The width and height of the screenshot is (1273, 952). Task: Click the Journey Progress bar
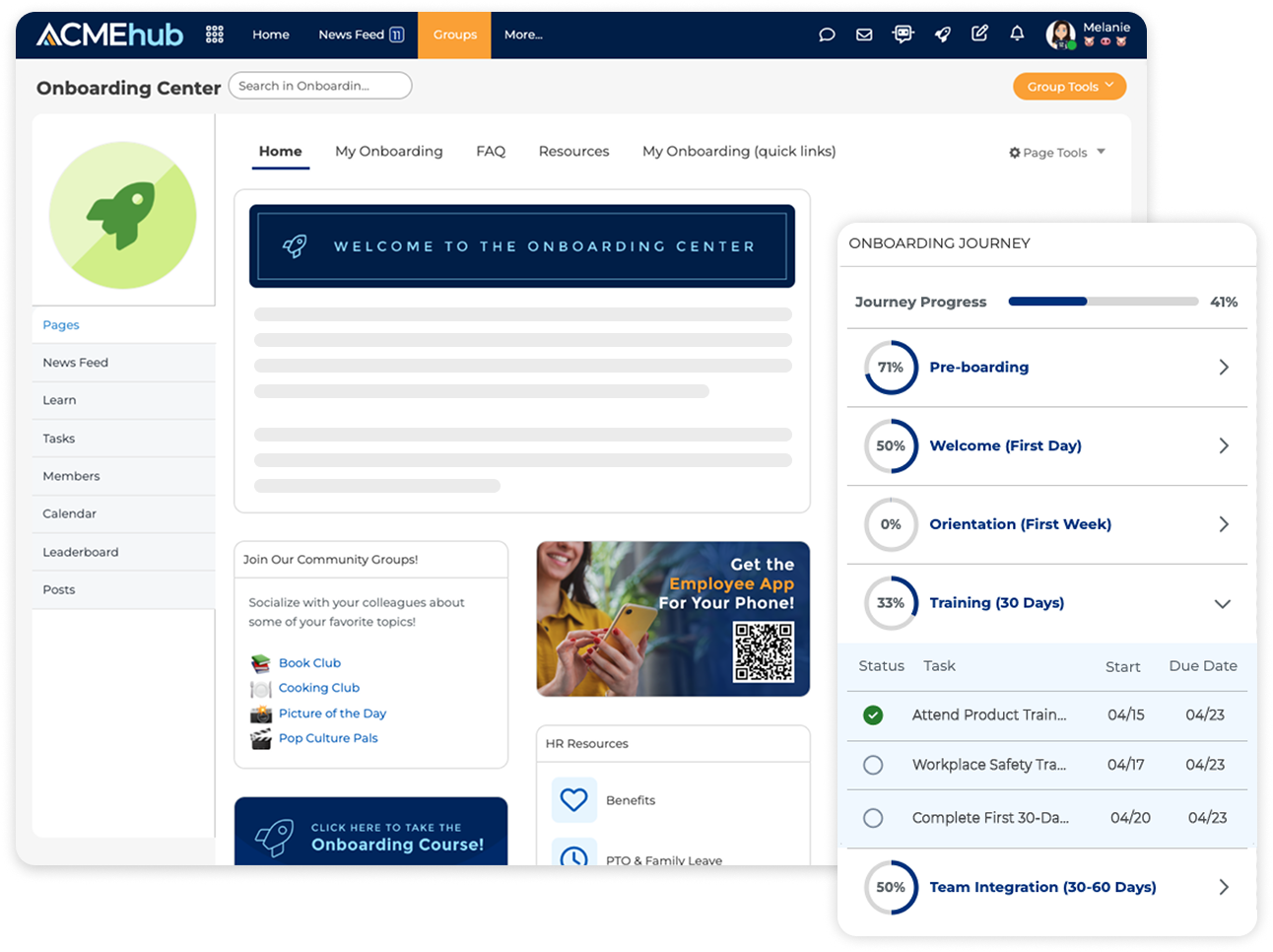pyautogui.click(x=1103, y=302)
